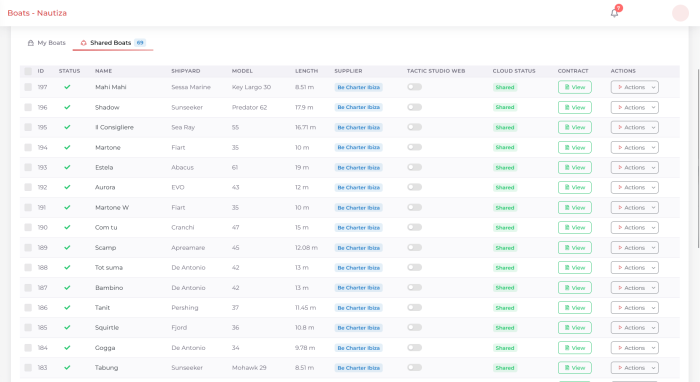This screenshot has width=700, height=382.
Task: Click Be Charter Ibiza supplier tag for Tanit
Action: point(358,308)
